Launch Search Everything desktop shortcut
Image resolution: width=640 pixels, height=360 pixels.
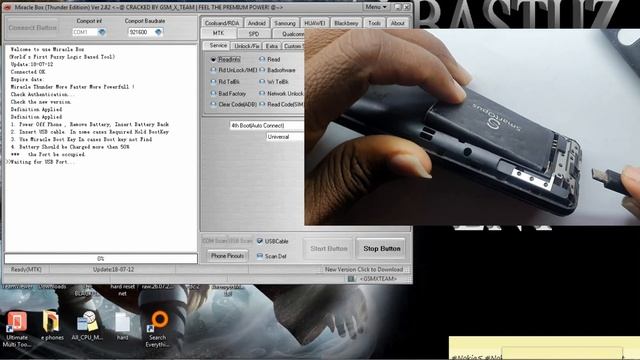(x=158, y=329)
